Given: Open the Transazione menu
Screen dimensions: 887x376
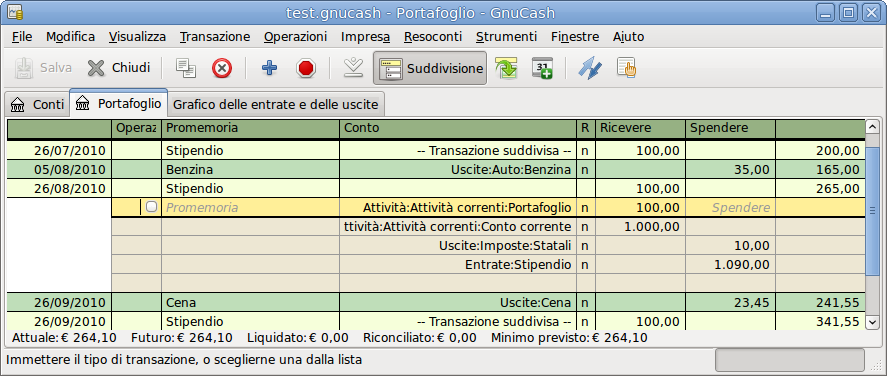Looking at the screenshot, I should coord(215,37).
